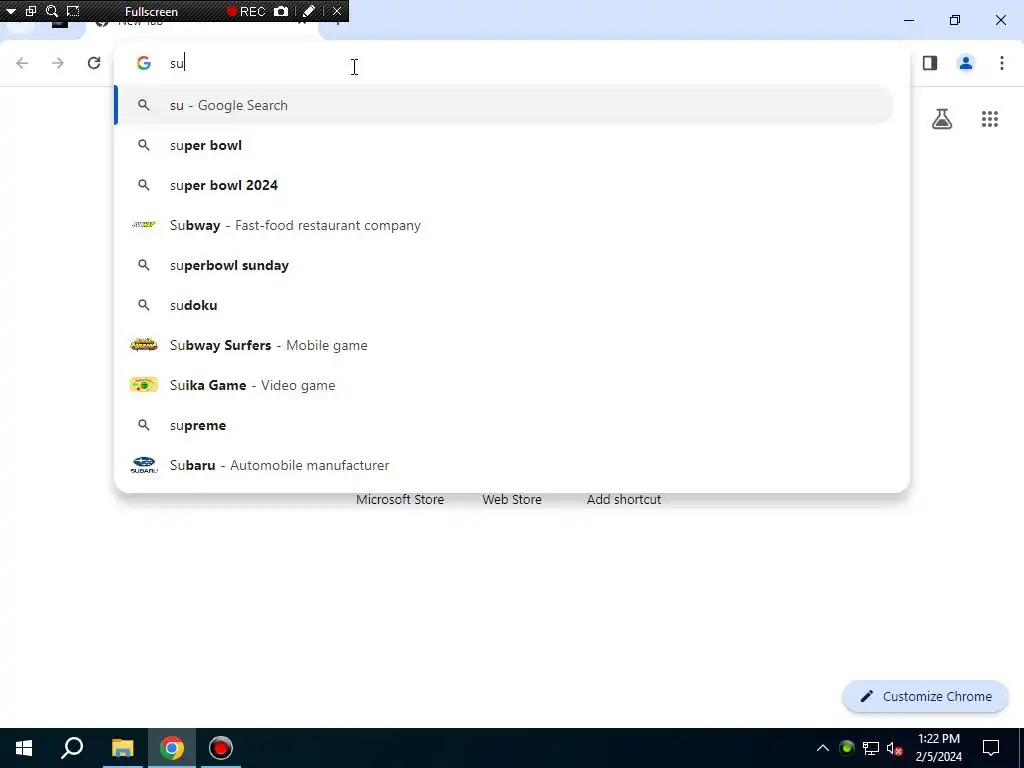Select Subway fast-food restaurant suggestion
Screen dimensions: 1024x768
point(504,225)
